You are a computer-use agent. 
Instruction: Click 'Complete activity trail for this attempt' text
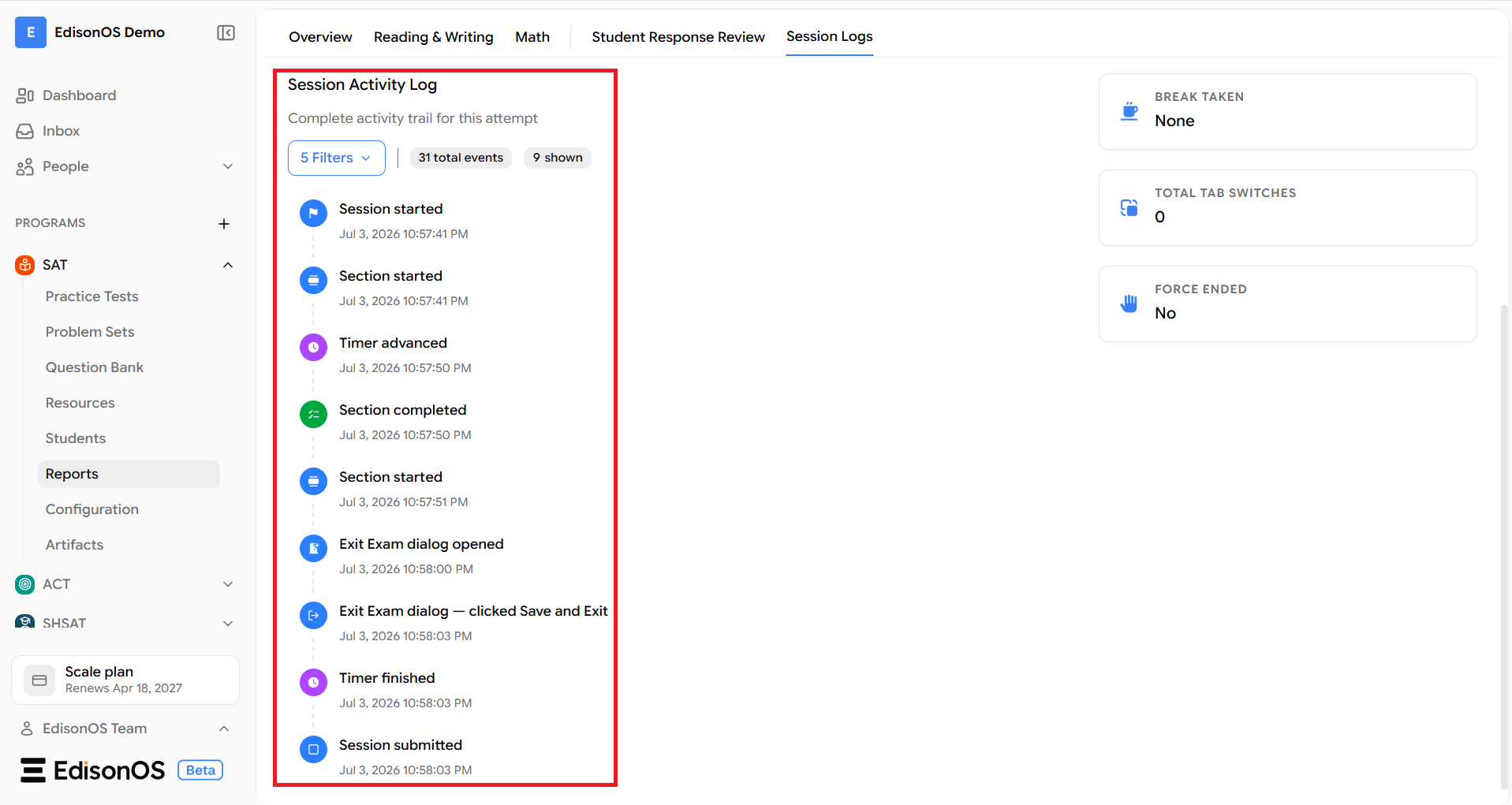(x=413, y=118)
